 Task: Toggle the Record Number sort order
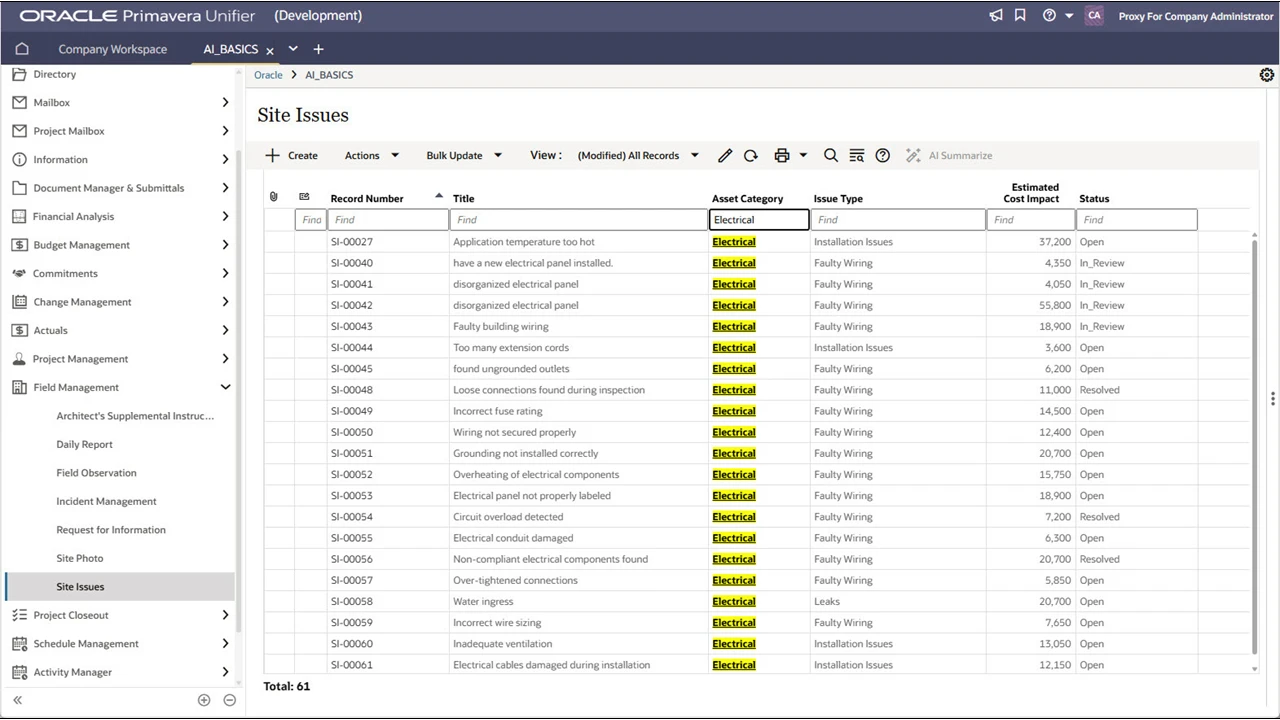438,196
